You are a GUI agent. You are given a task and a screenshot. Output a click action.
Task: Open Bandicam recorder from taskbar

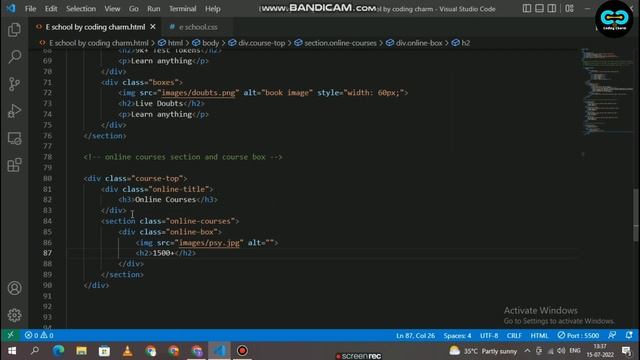coord(242,351)
